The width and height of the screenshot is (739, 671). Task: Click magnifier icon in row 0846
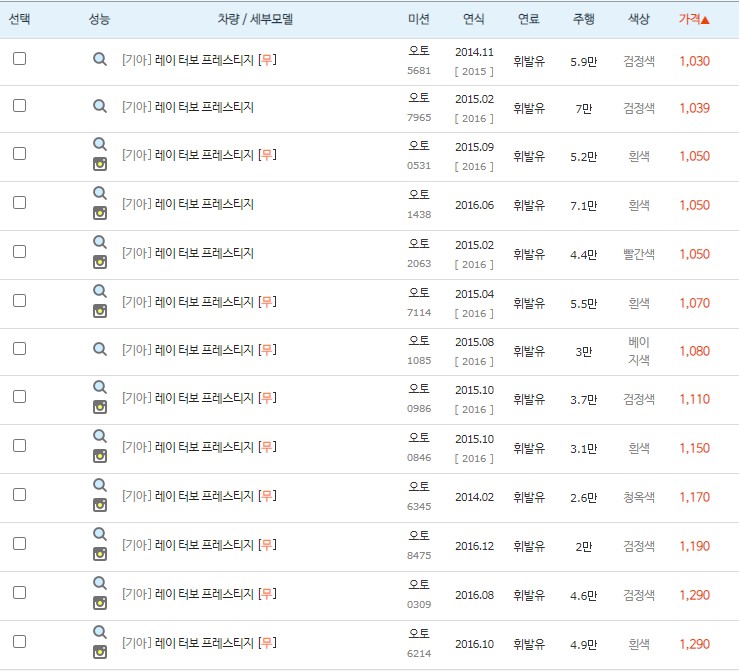pyautogui.click(x=99, y=436)
